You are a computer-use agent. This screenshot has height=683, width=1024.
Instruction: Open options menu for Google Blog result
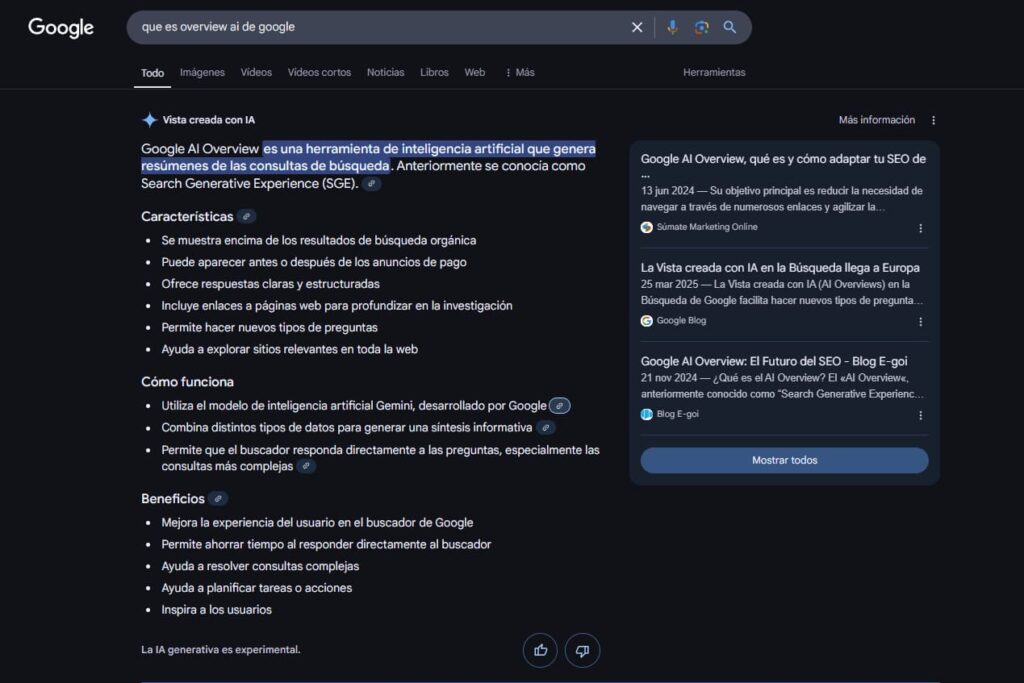pos(921,322)
